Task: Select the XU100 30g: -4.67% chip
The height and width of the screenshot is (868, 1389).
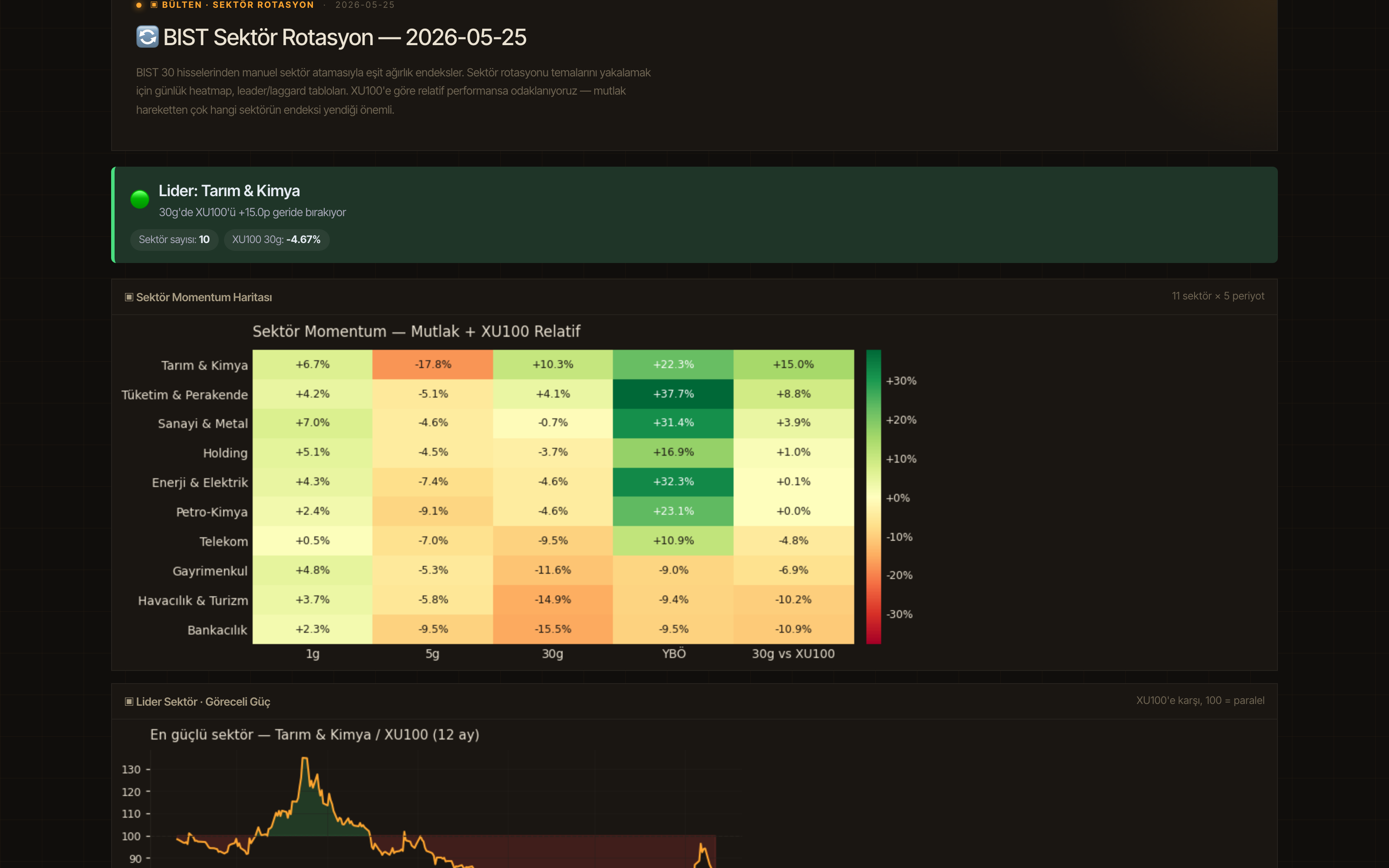Action: click(276, 240)
